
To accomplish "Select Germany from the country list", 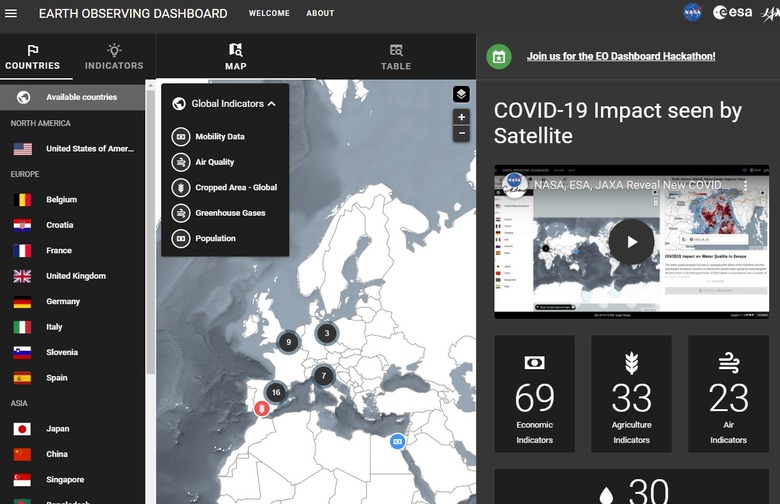I will (62, 302).
